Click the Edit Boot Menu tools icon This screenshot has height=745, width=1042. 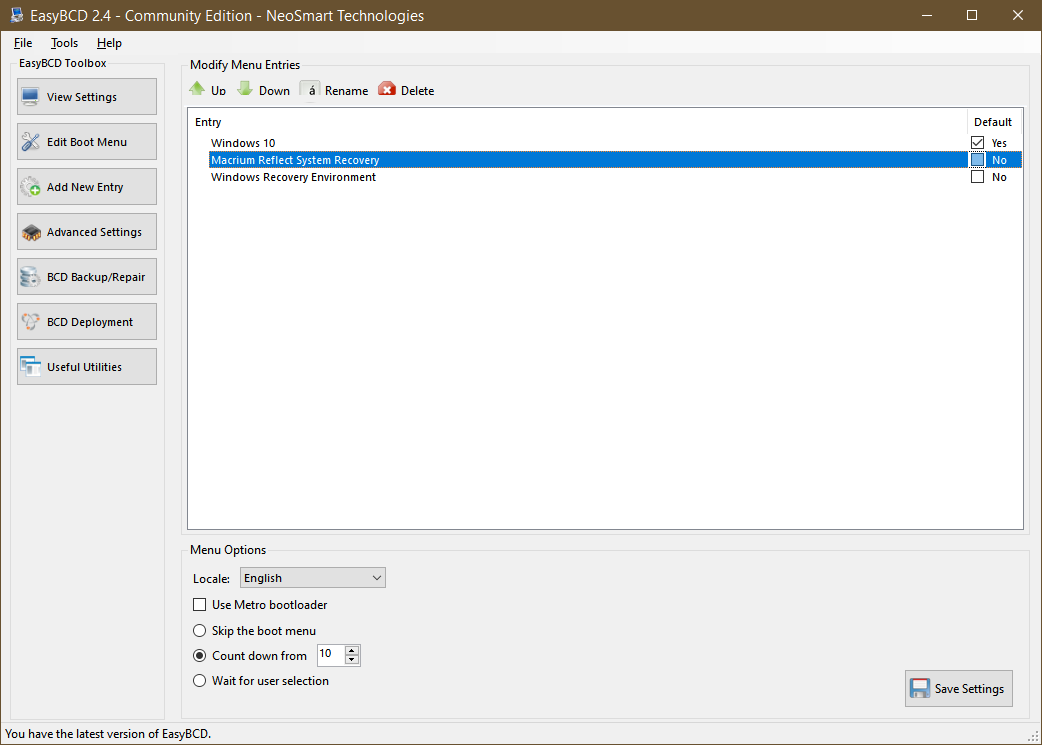click(31, 142)
